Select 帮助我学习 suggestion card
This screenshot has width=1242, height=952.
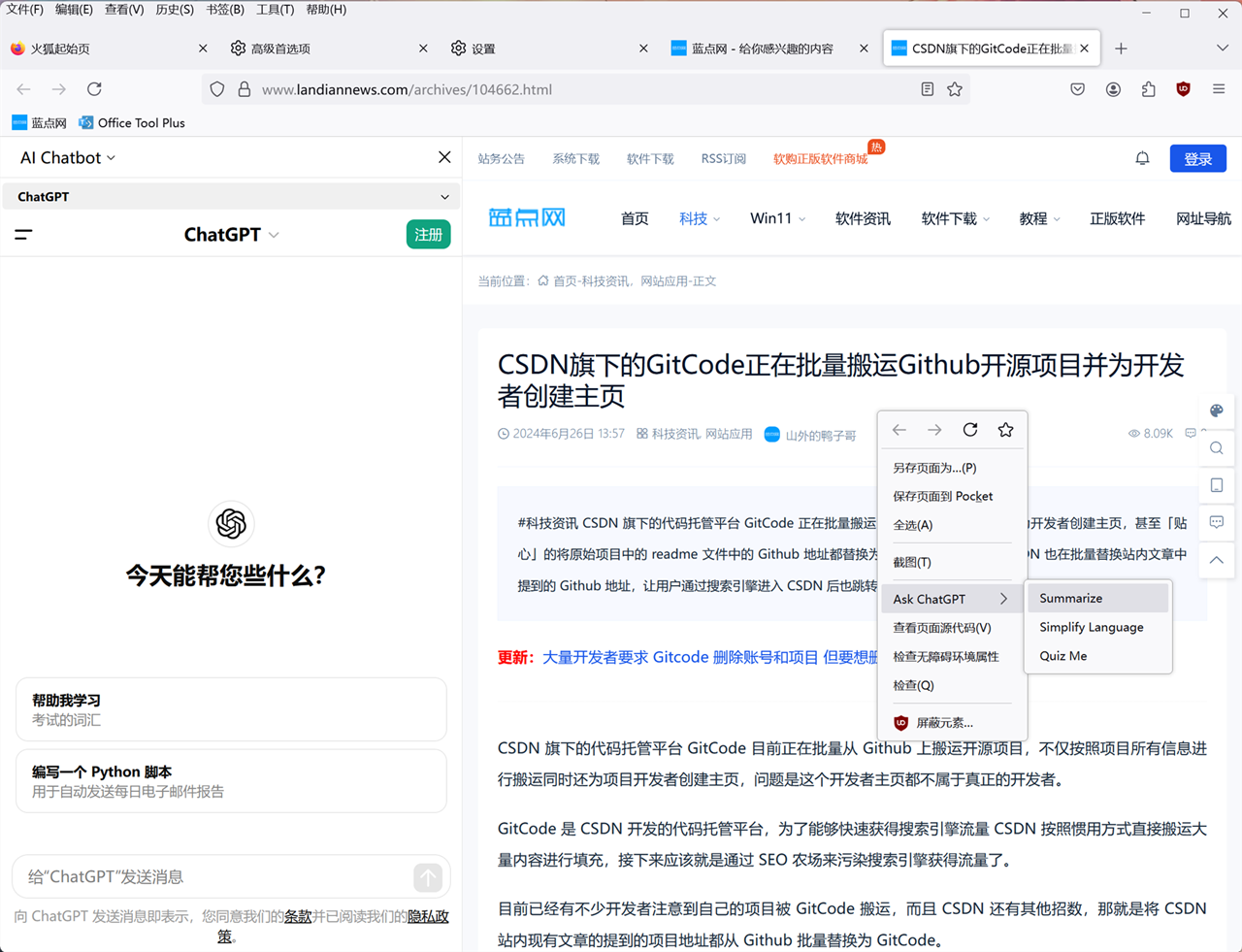point(231,709)
